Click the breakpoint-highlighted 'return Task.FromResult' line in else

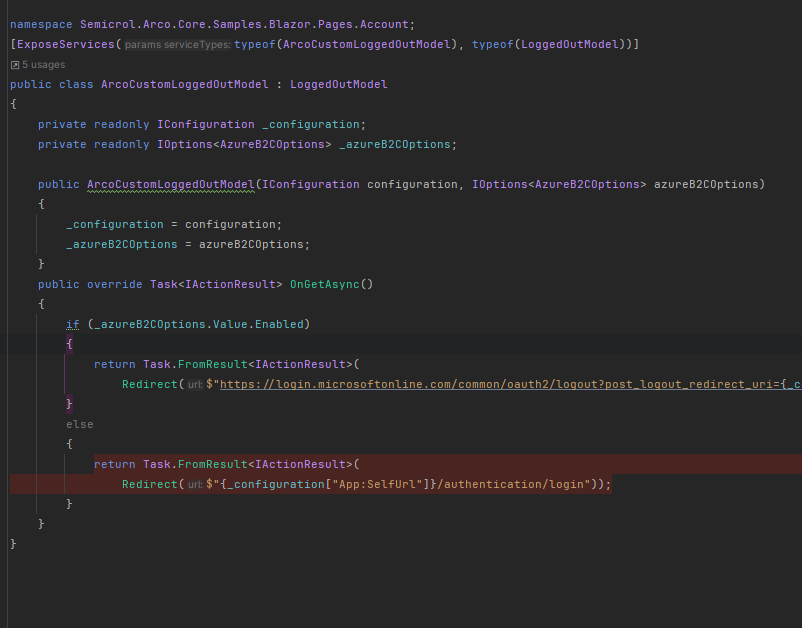click(226, 464)
